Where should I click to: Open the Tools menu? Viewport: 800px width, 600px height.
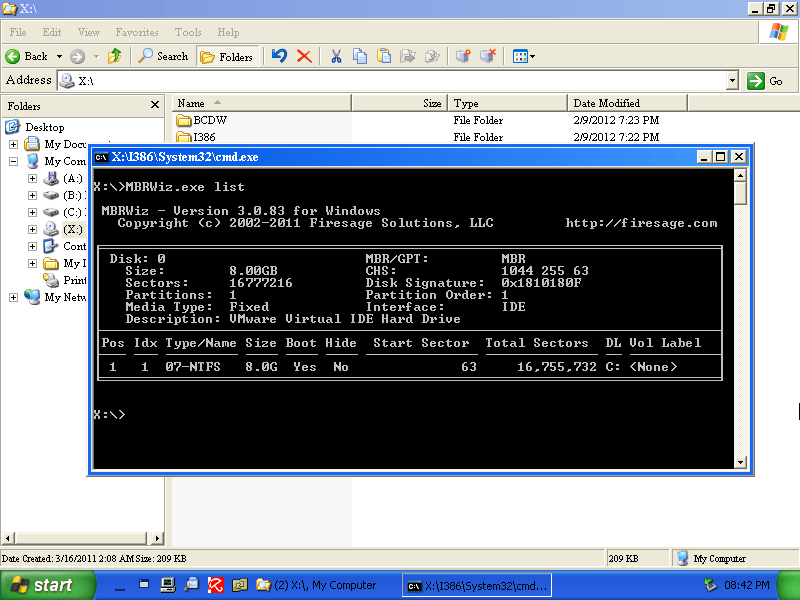pos(188,32)
